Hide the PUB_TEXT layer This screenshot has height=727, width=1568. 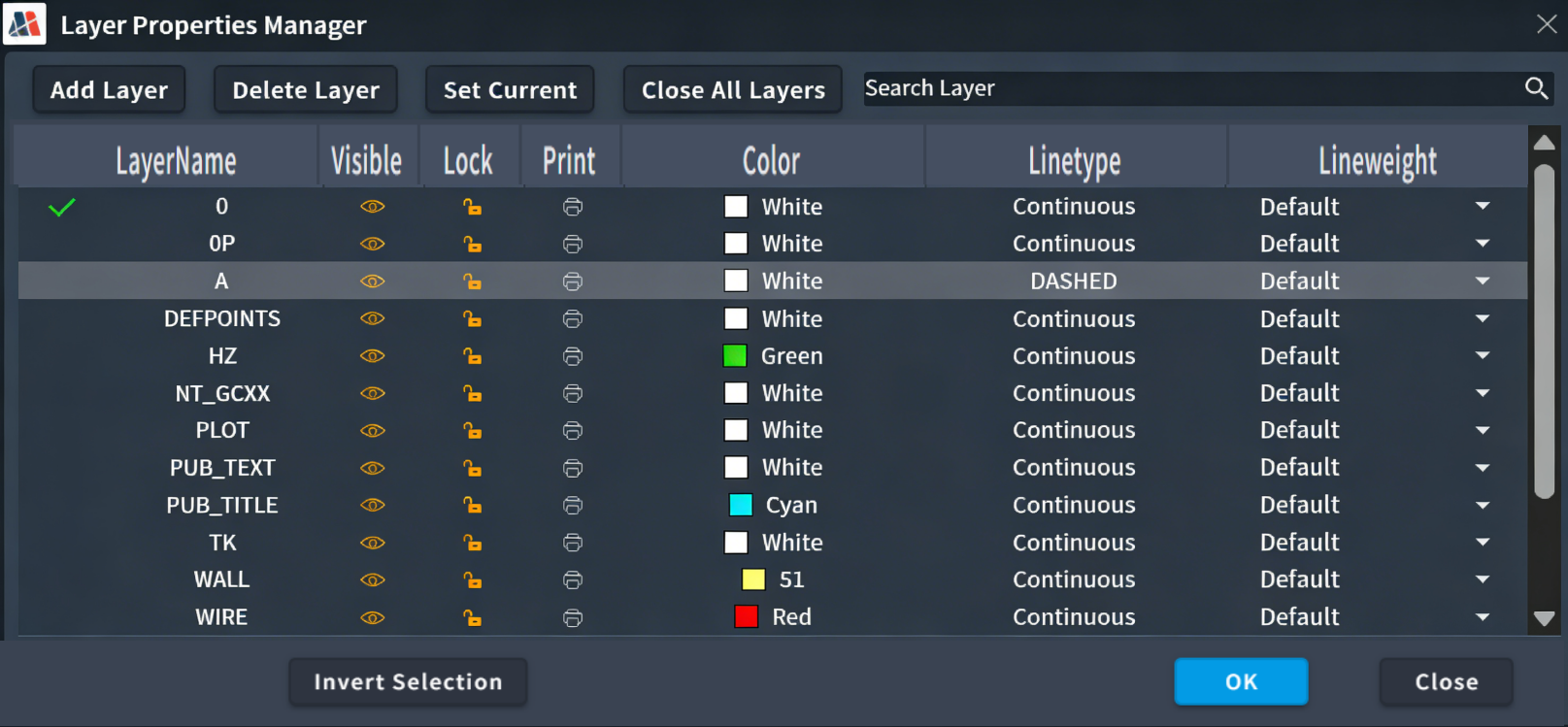(x=373, y=468)
